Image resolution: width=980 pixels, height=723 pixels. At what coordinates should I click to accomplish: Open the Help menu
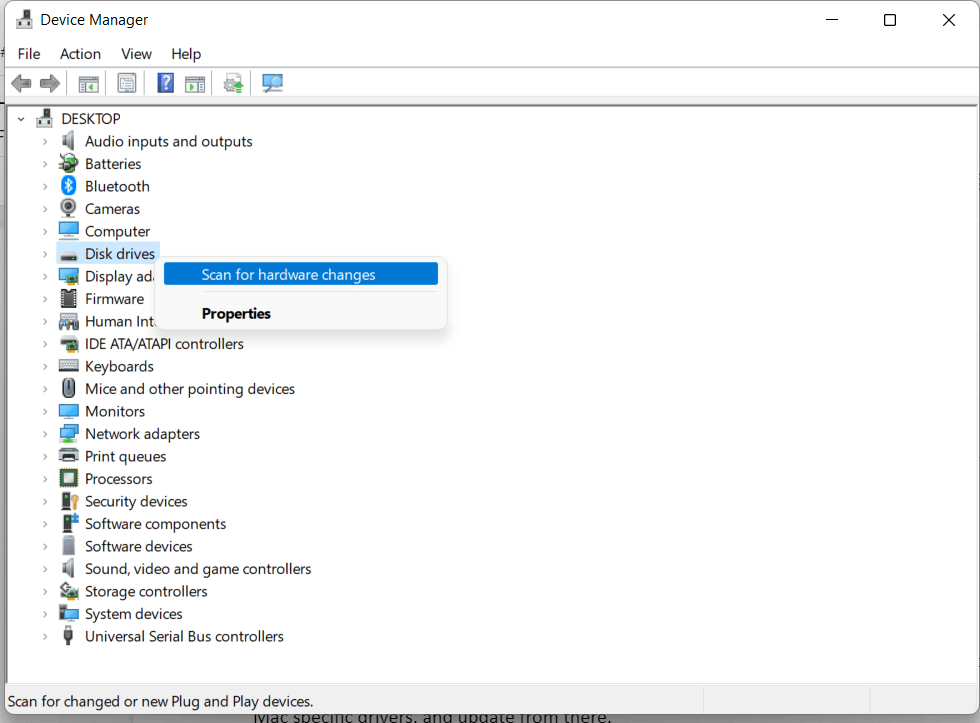coord(186,54)
